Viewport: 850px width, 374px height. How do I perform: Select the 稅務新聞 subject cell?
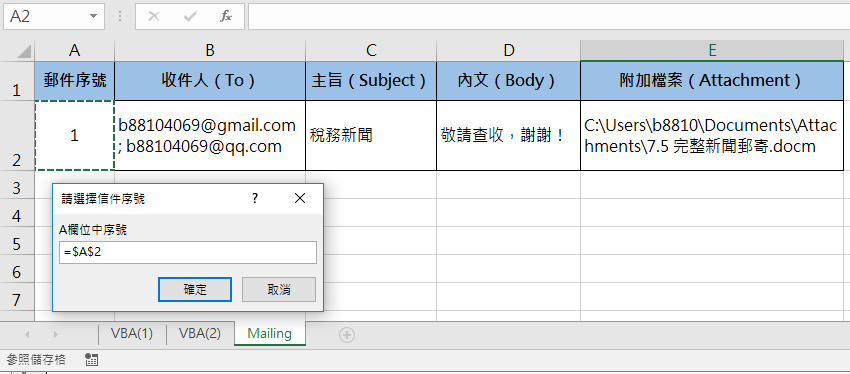pyautogui.click(x=371, y=136)
